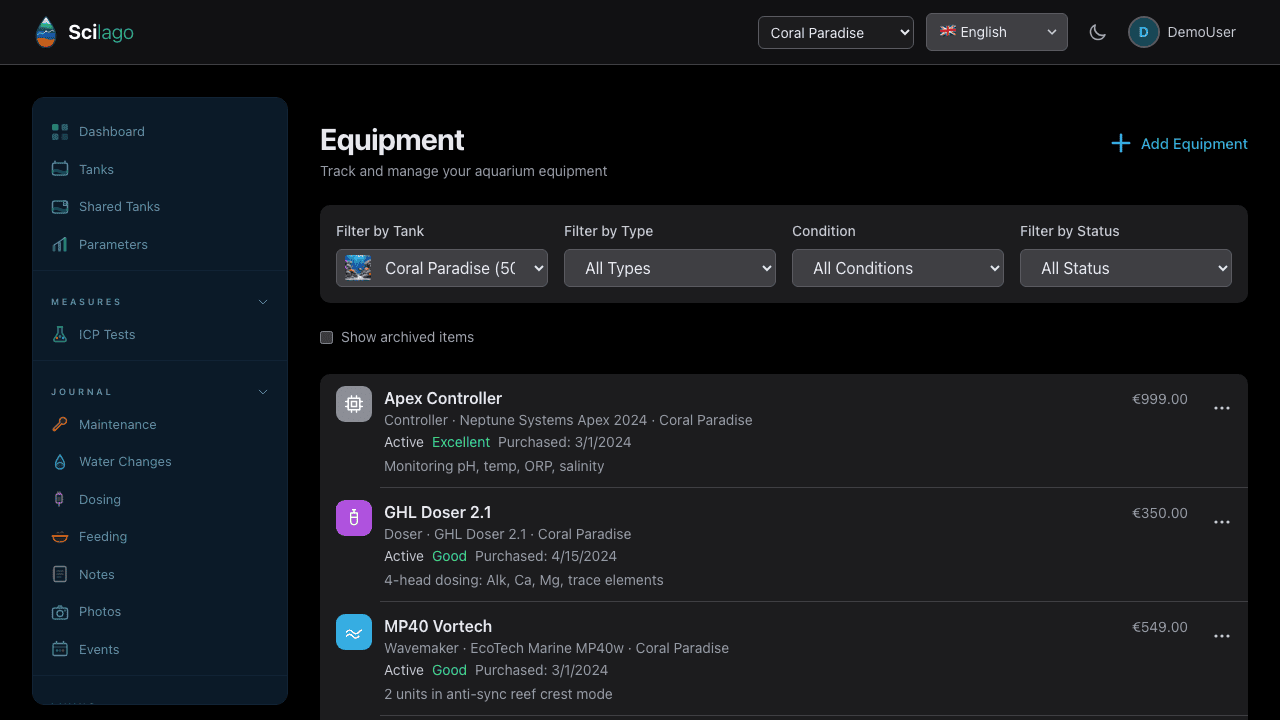
Task: Click the ICP Tests flask icon
Action: coord(60,335)
